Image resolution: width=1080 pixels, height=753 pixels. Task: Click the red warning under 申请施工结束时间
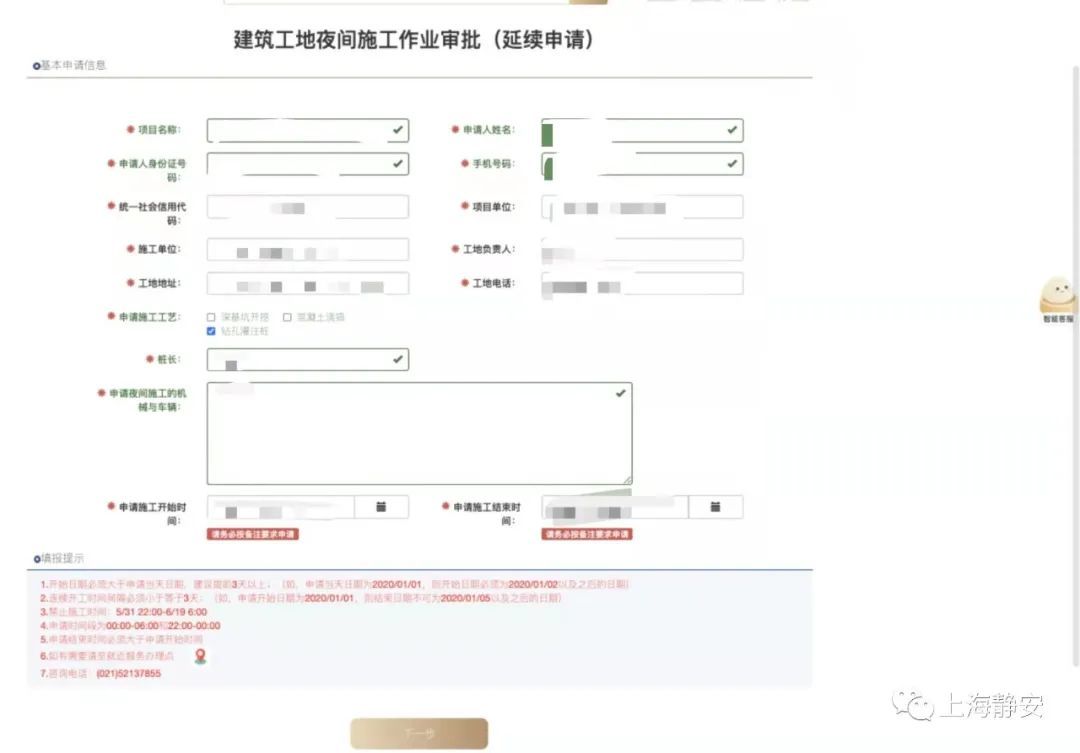(x=587, y=534)
